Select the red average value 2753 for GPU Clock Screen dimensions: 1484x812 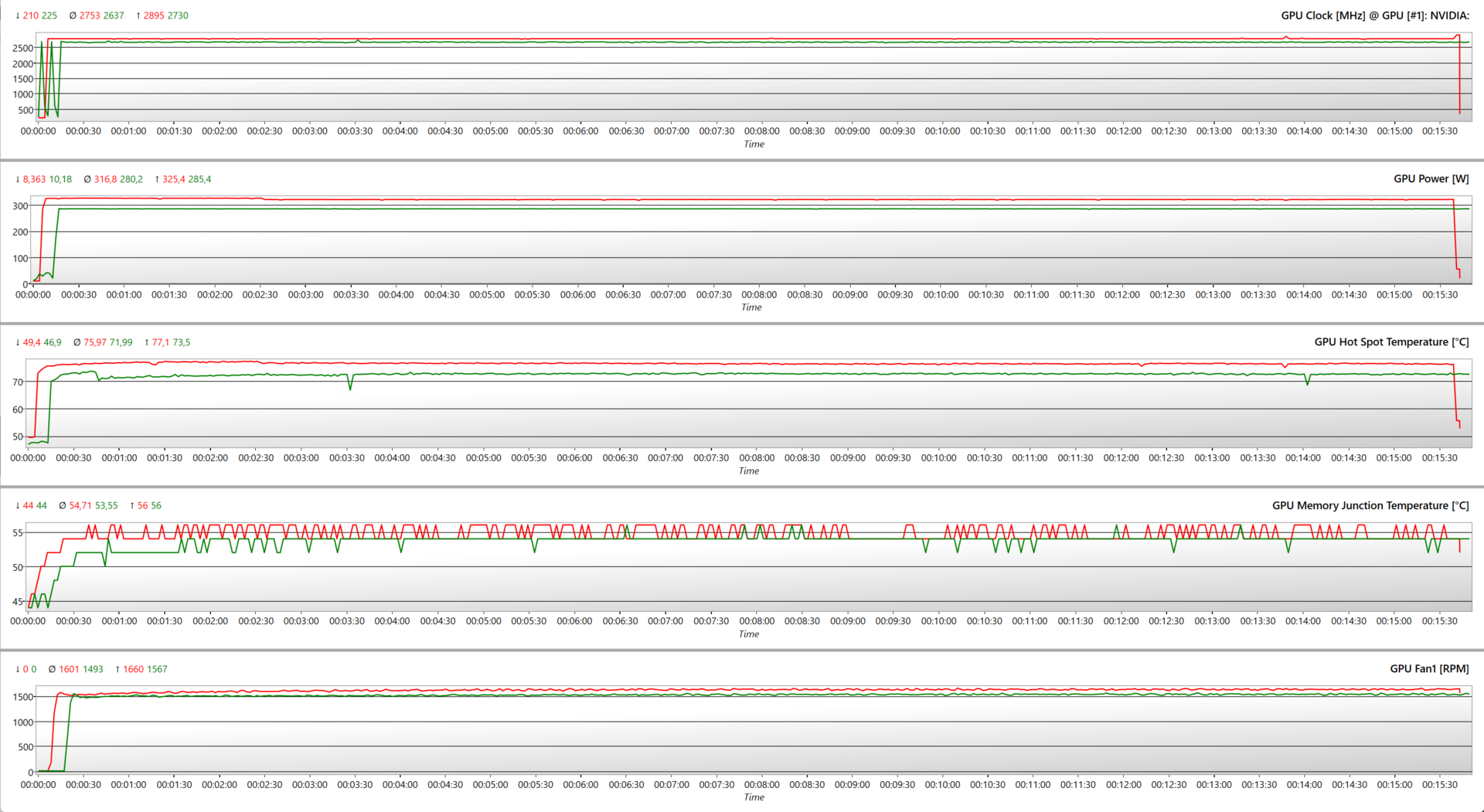click(x=90, y=15)
